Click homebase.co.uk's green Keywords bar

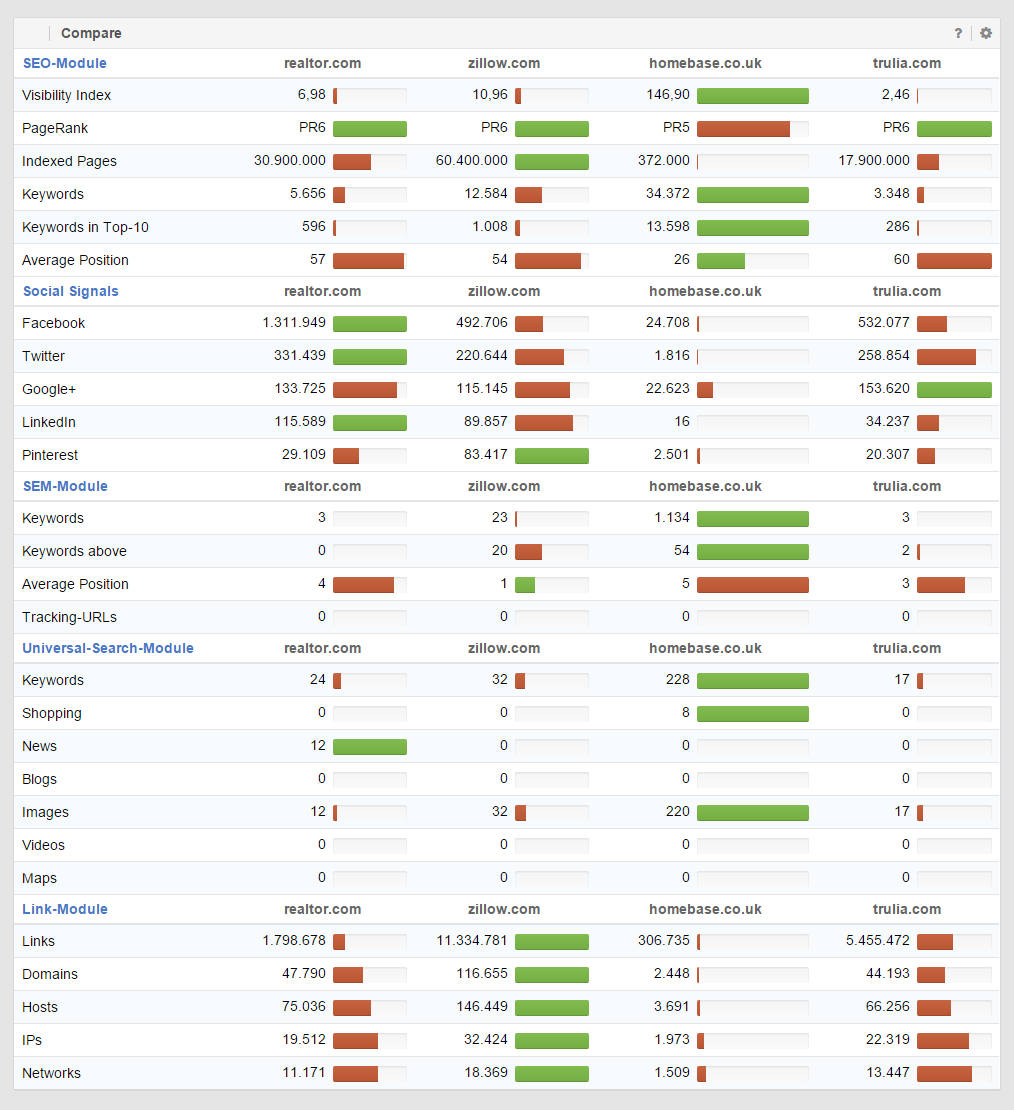[752, 518]
